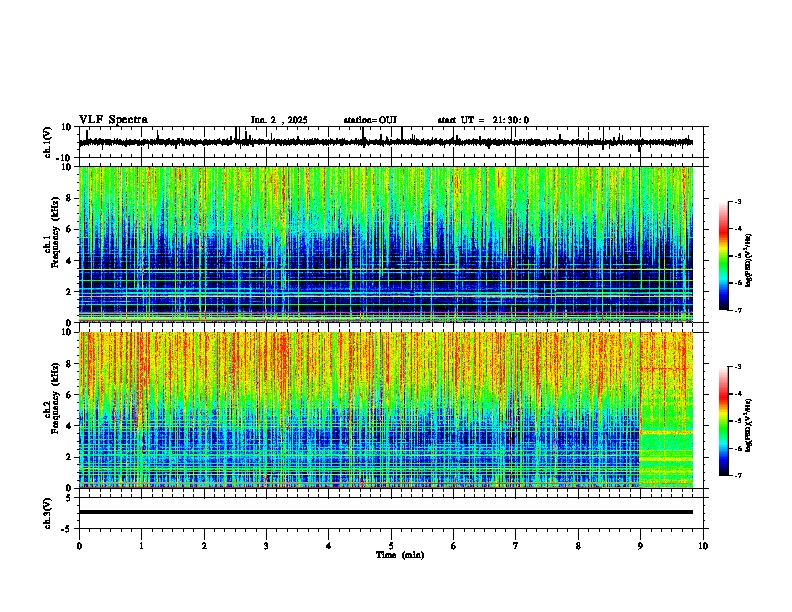
Task: Click the time axis tick label "9"
Action: (640, 546)
